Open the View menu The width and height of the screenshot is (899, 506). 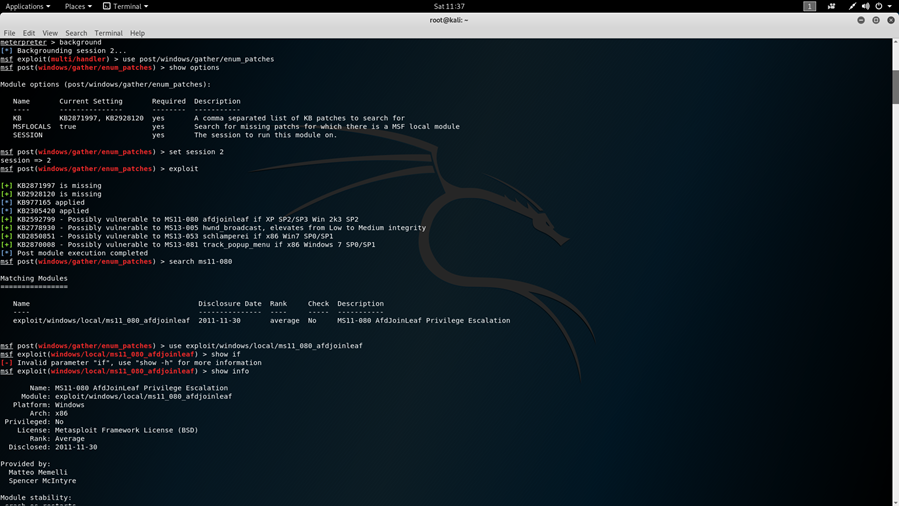point(50,33)
